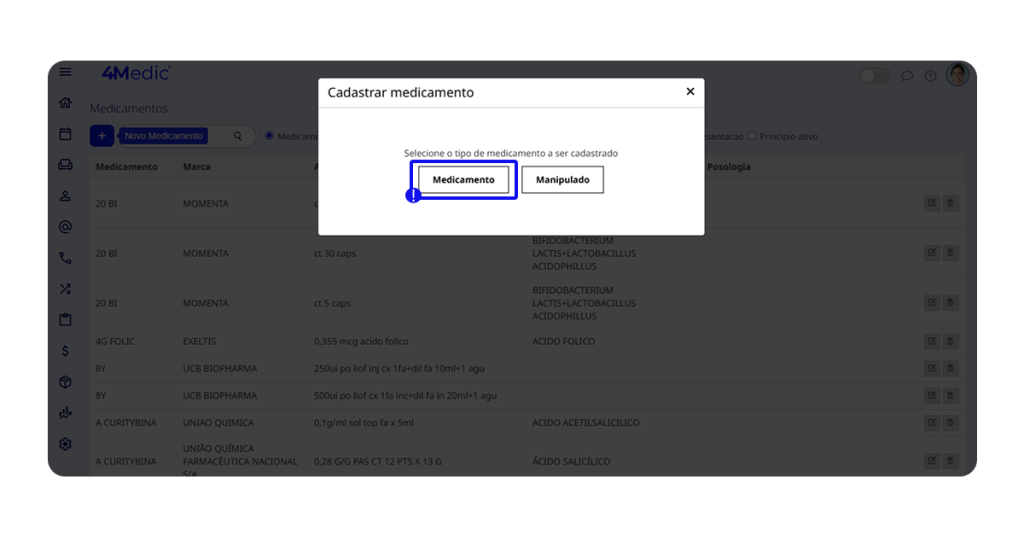The image size is (1024, 538).
Task: Check the Principio ativo checkbox
Action: [753, 136]
